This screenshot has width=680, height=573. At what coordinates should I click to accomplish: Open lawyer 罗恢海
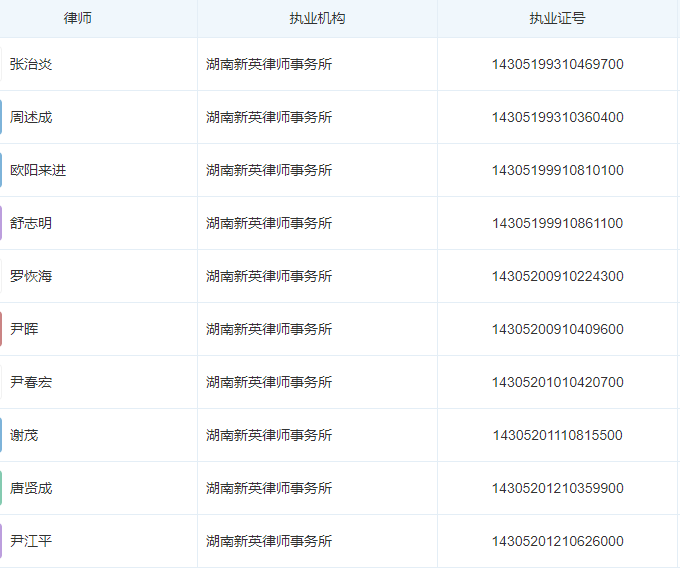[31, 276]
